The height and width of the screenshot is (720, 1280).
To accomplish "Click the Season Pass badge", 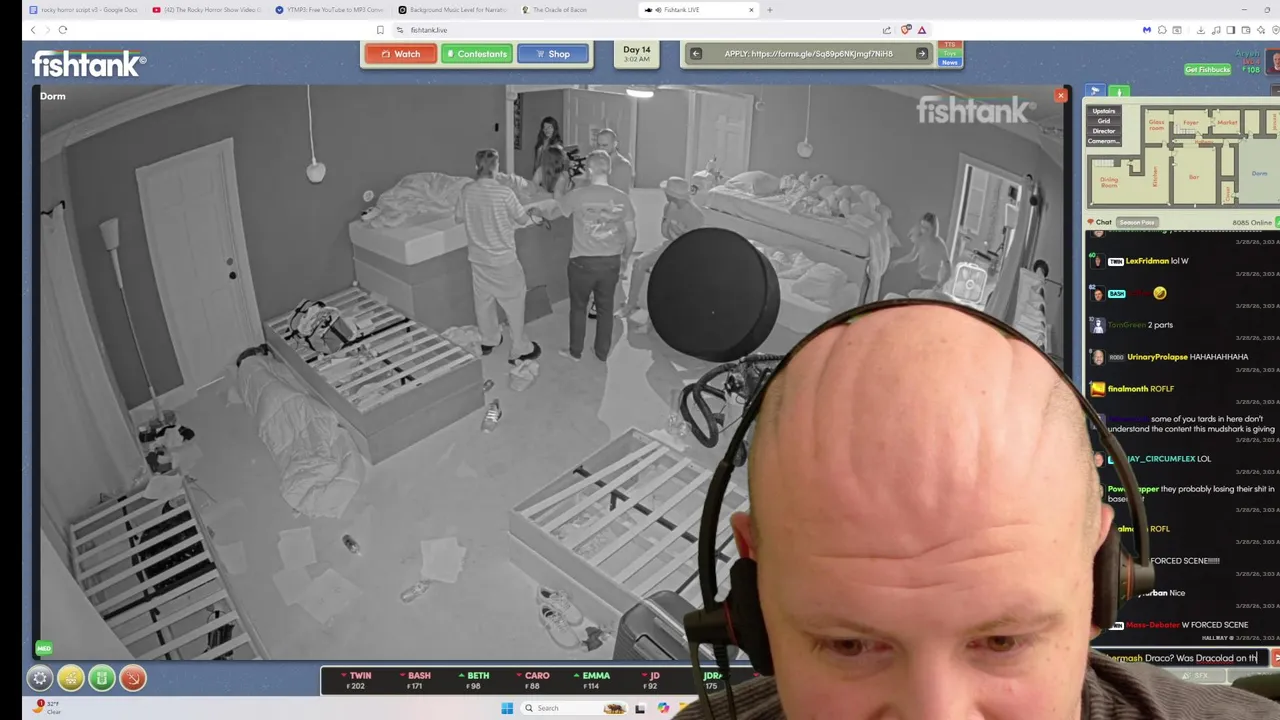I will (1136, 222).
